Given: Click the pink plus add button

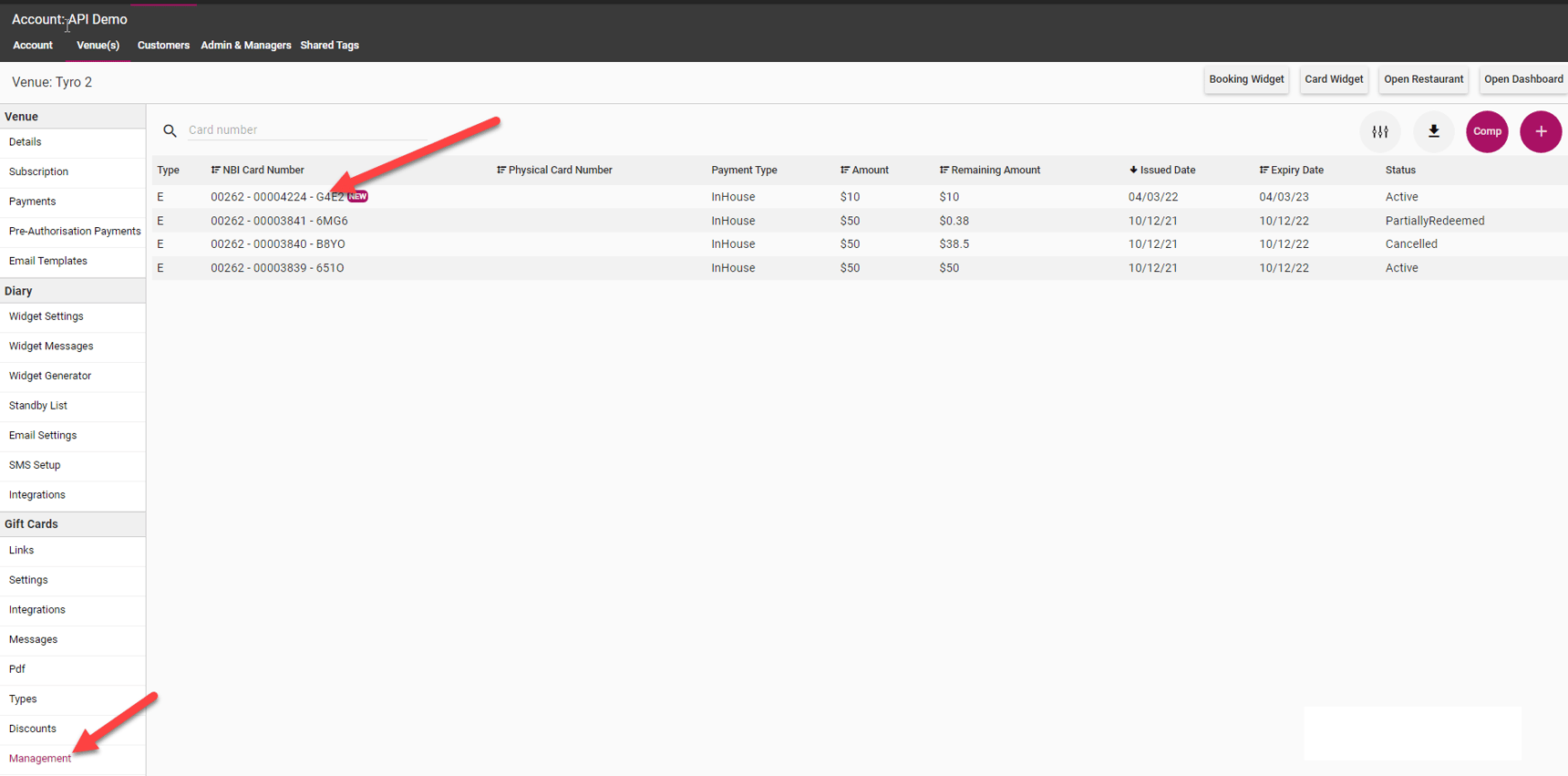Looking at the screenshot, I should 1540,131.
